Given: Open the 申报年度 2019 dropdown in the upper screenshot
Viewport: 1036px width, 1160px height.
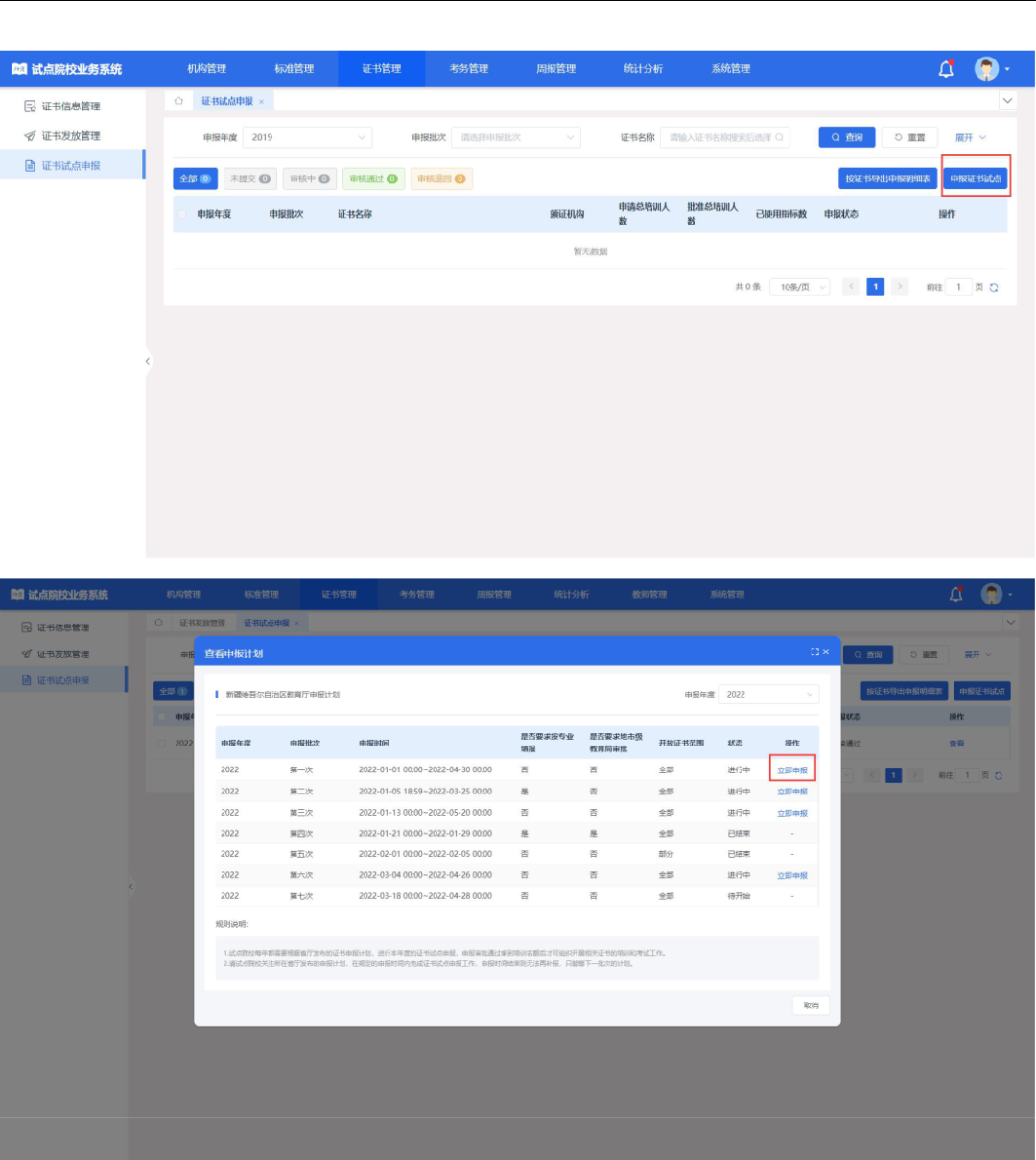Looking at the screenshot, I should (x=308, y=137).
